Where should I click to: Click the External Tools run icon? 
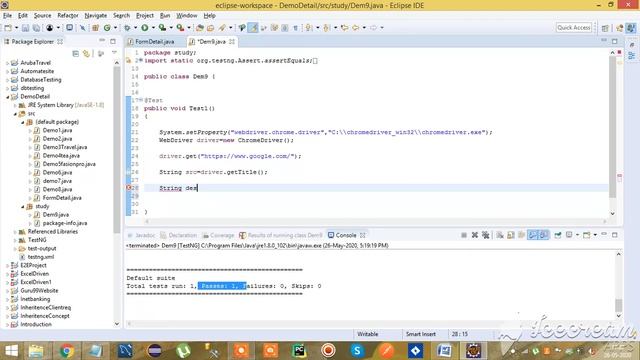pyautogui.click(x=180, y=28)
